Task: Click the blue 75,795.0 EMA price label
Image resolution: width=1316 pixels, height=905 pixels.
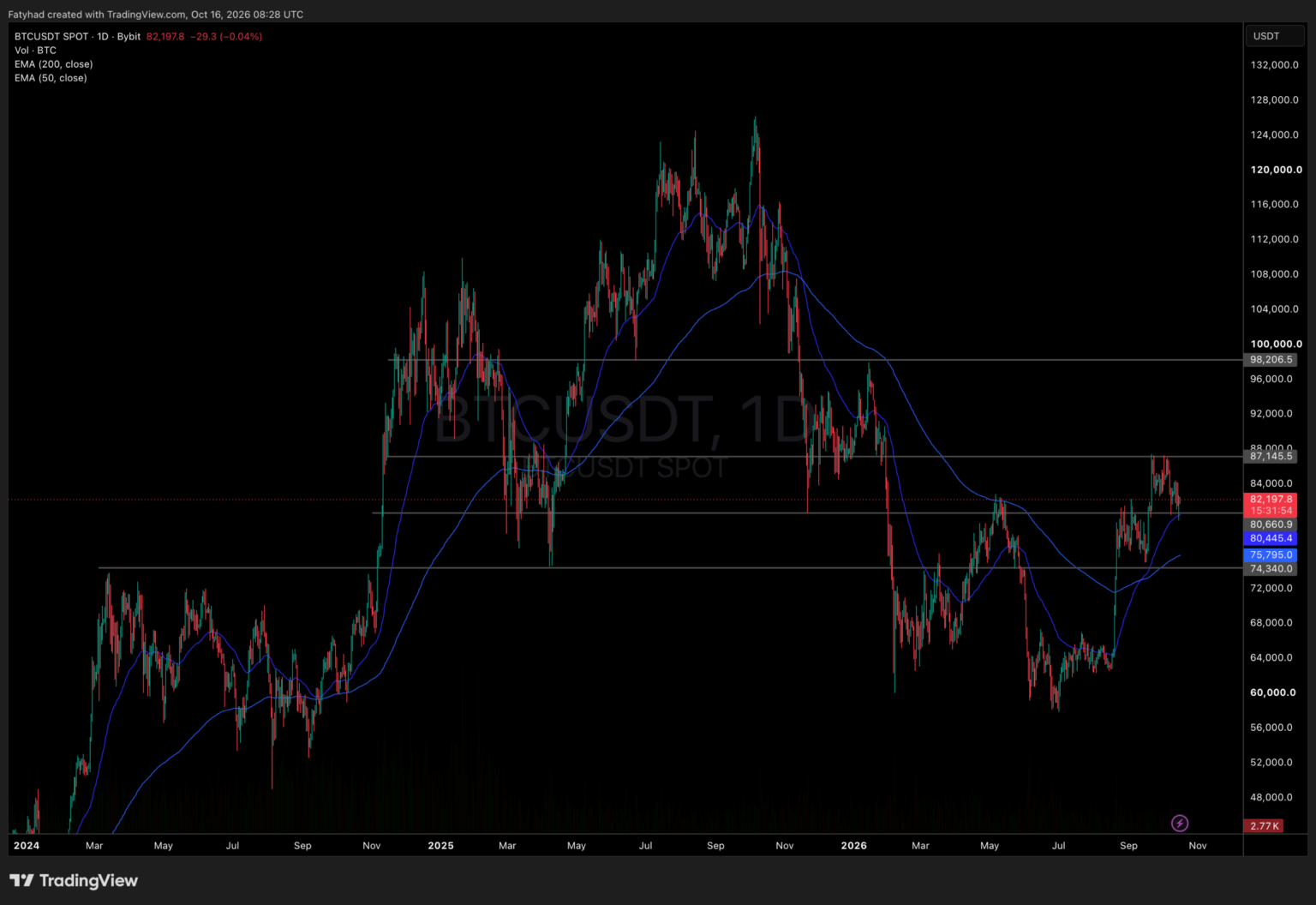Action: pyautogui.click(x=1271, y=555)
